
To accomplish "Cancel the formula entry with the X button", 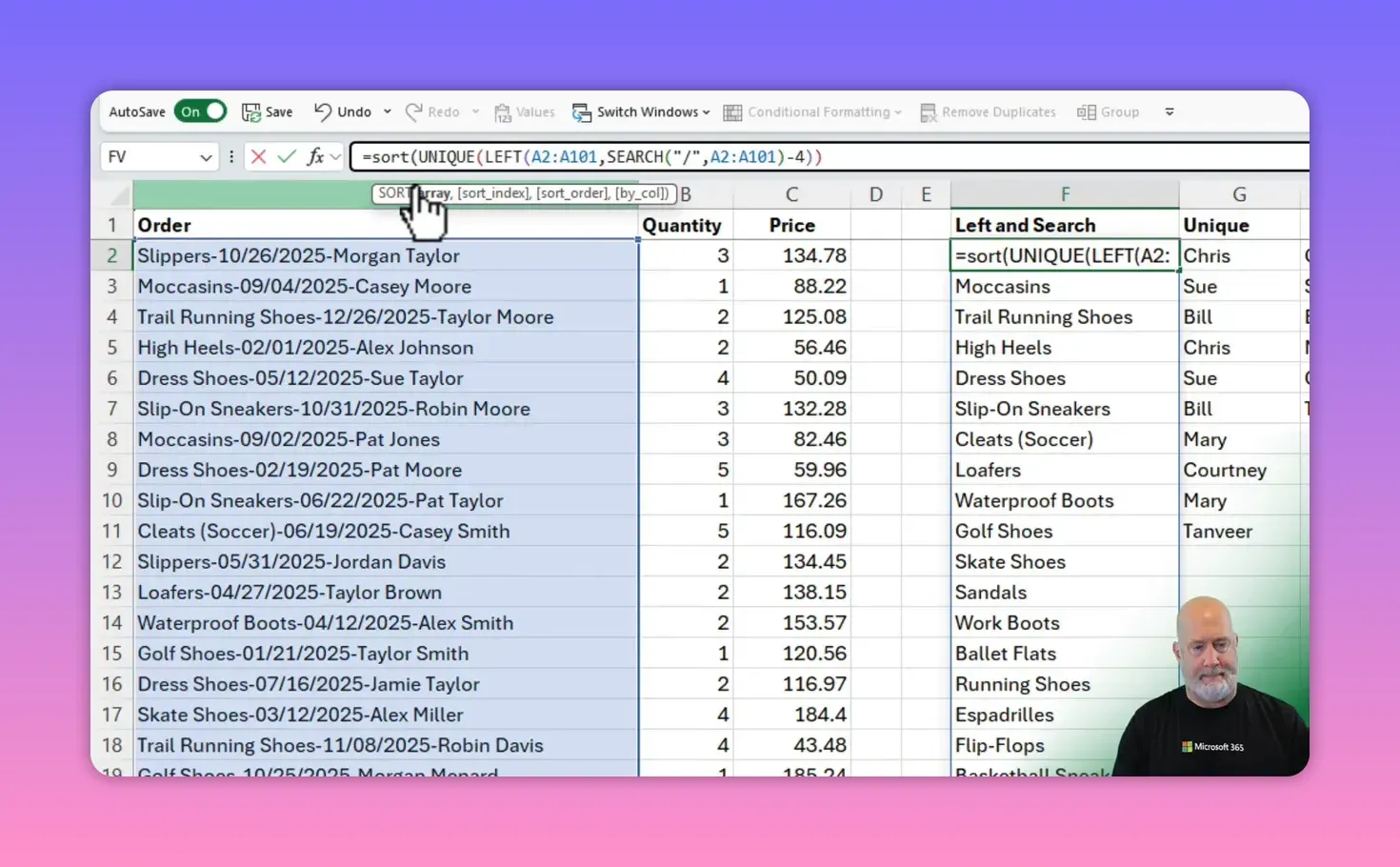I will 258,156.
